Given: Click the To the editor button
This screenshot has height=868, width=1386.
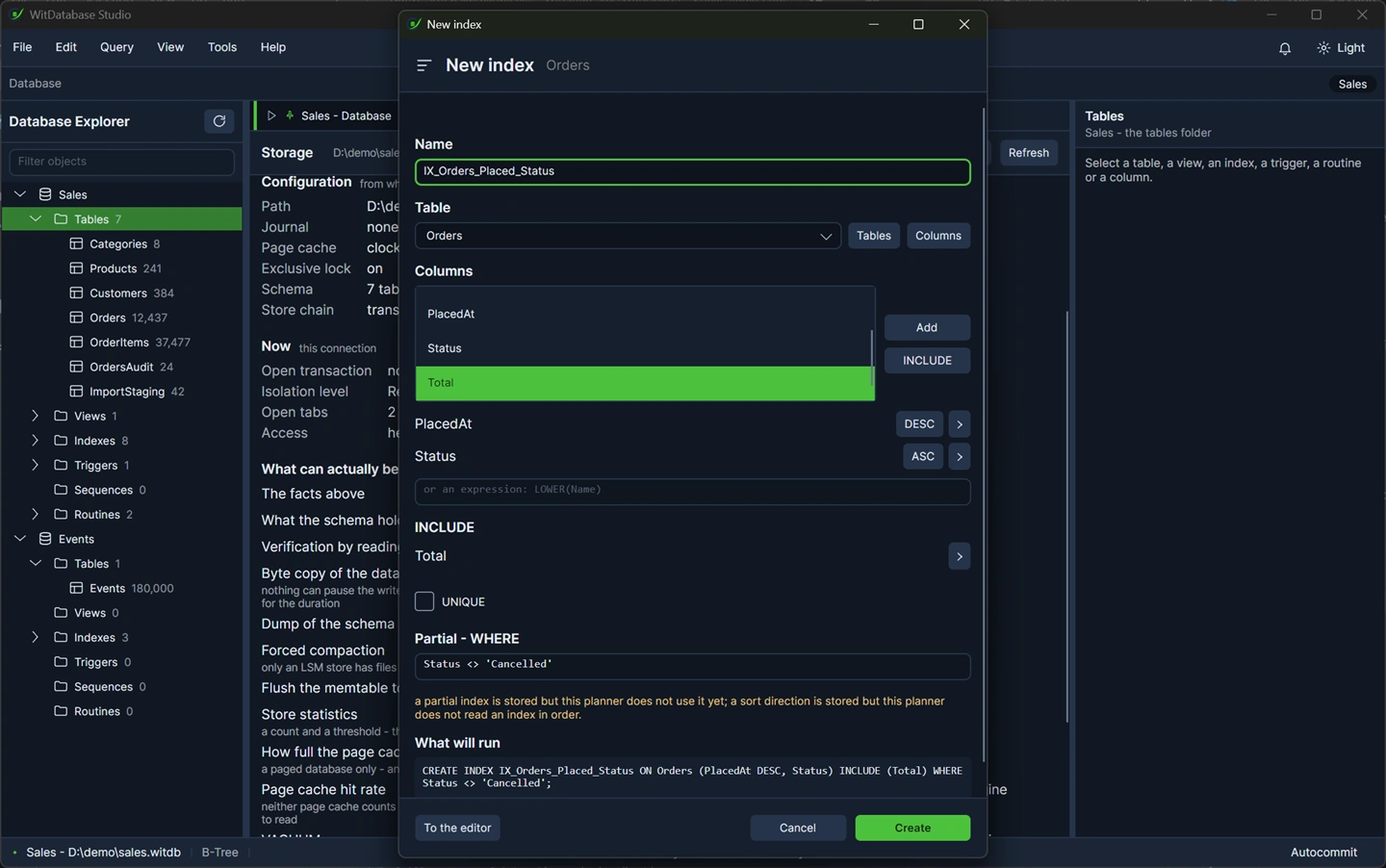Looking at the screenshot, I should (x=457, y=828).
